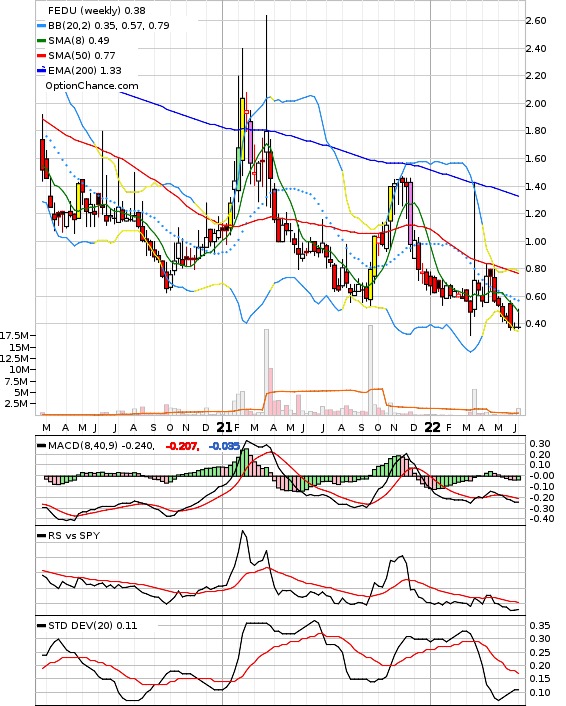Click the bold 22 year marker

432,427
